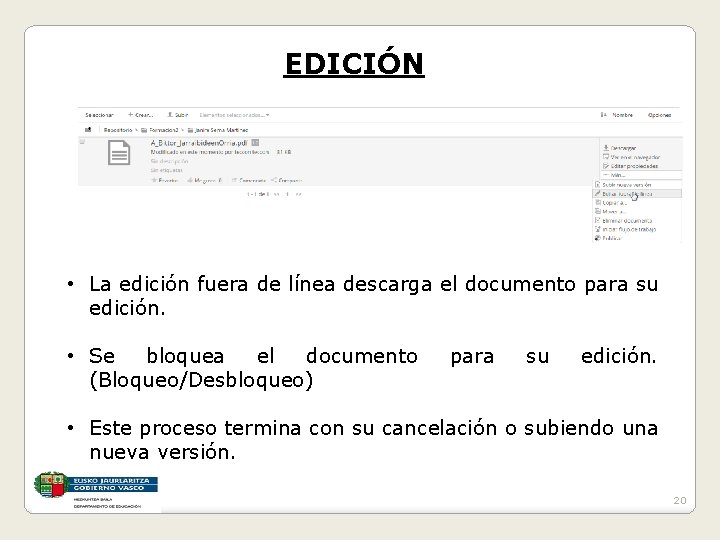Open the Formacion2 breadcrumb folder
720x540 pixels.
tap(160, 130)
